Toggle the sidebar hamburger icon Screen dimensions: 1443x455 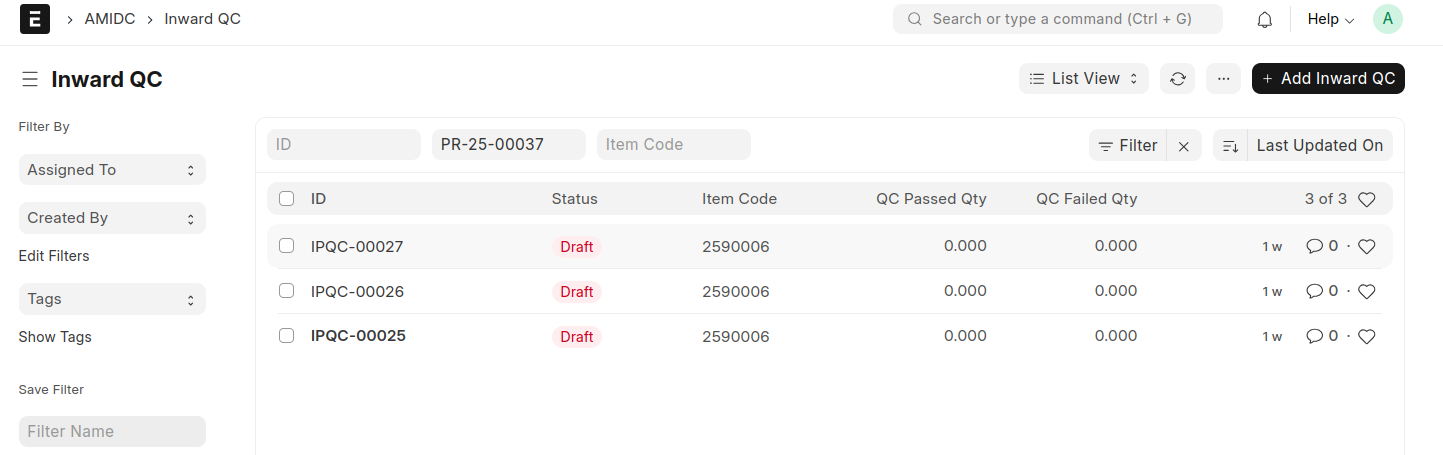(x=30, y=79)
